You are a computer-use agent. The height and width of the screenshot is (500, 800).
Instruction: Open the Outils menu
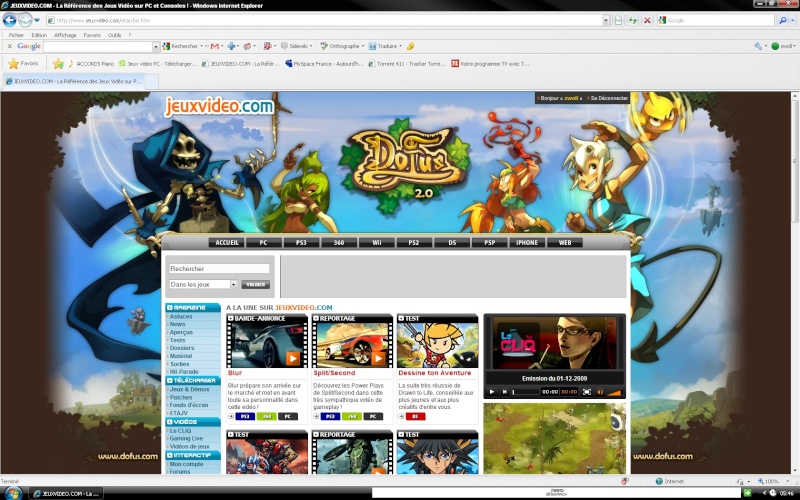114,35
